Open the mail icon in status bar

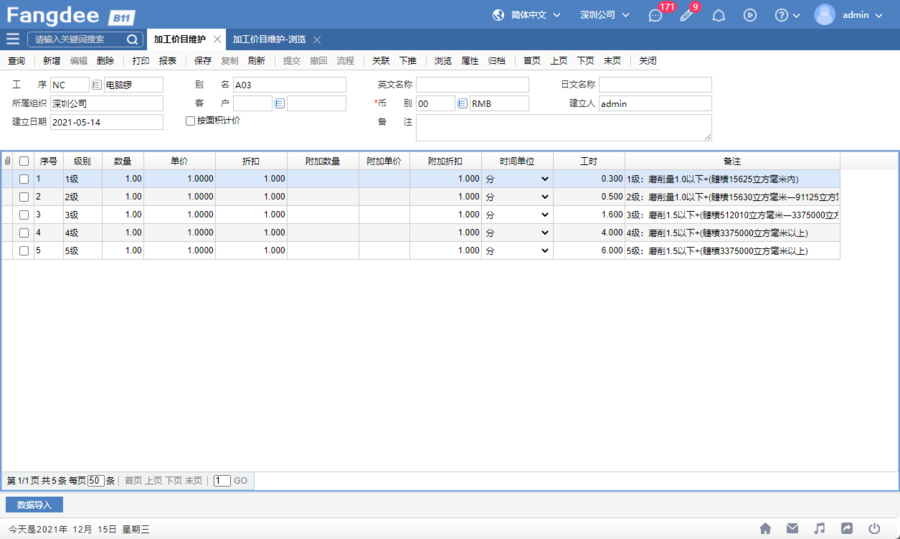[792, 528]
